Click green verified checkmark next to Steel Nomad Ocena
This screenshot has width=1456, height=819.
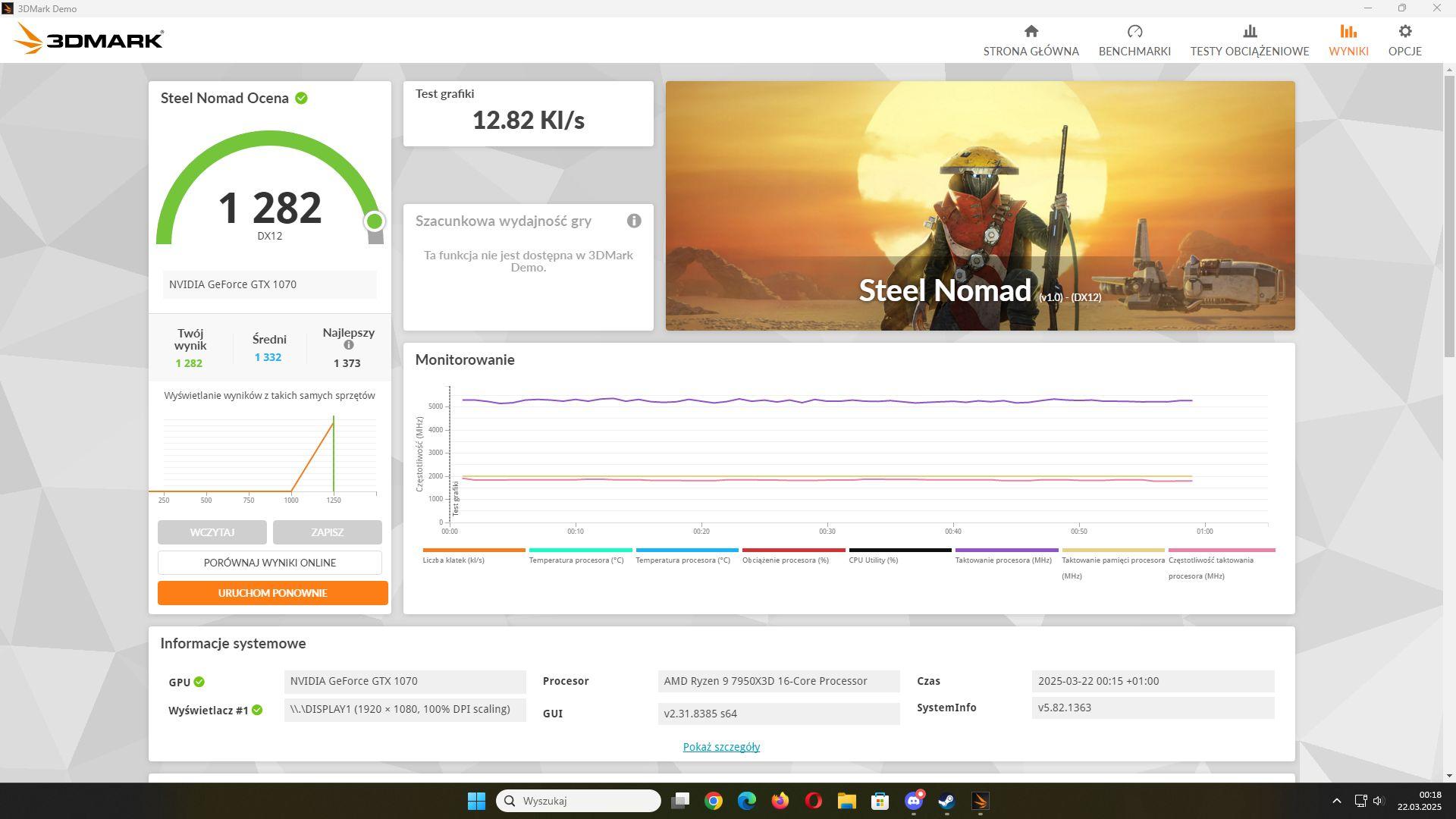(x=301, y=99)
